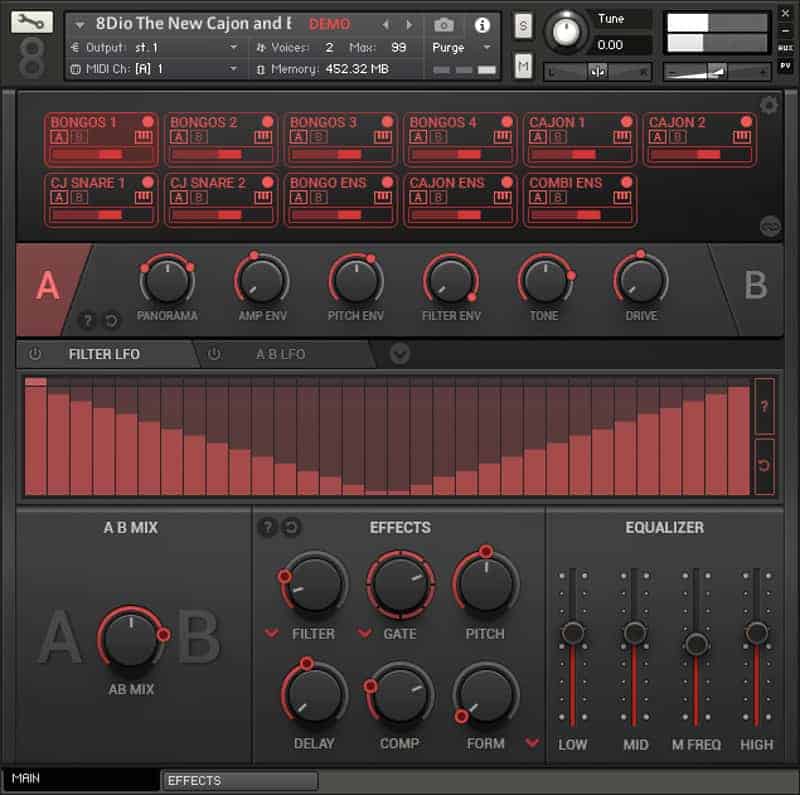
Task: Click the LOW equalizer slider handle
Action: (572, 633)
